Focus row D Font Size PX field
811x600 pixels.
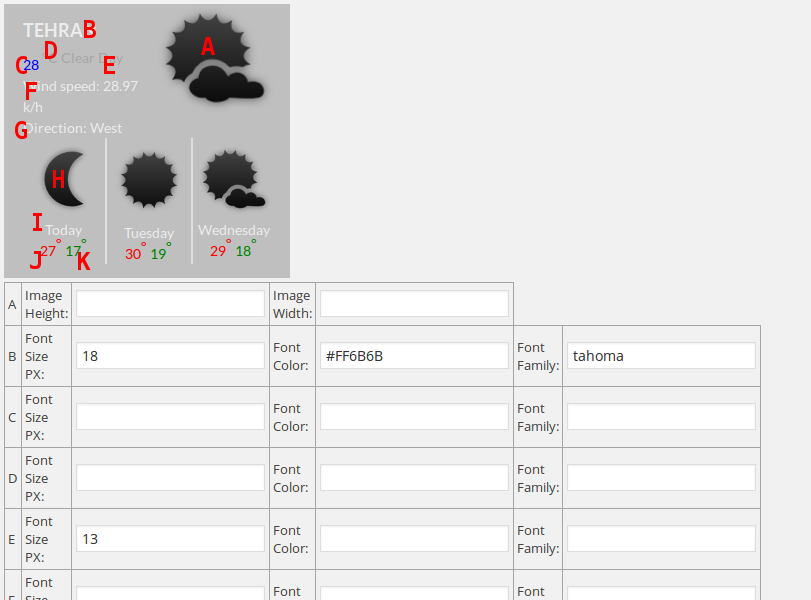pos(170,478)
